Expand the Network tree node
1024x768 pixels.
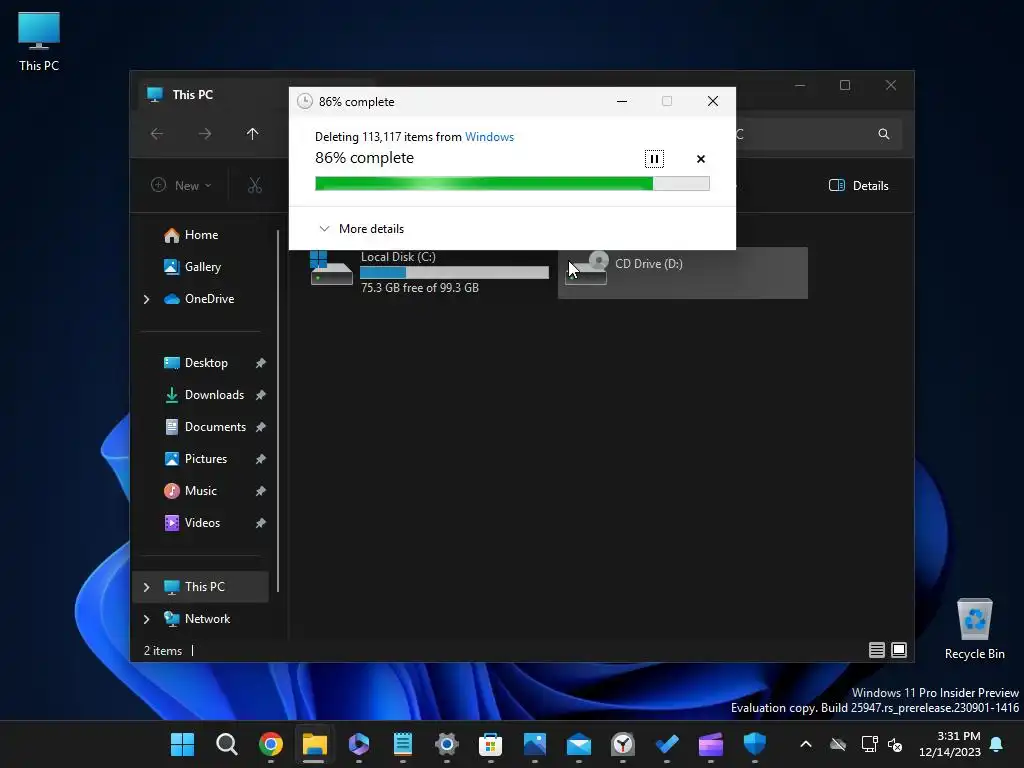click(x=147, y=619)
